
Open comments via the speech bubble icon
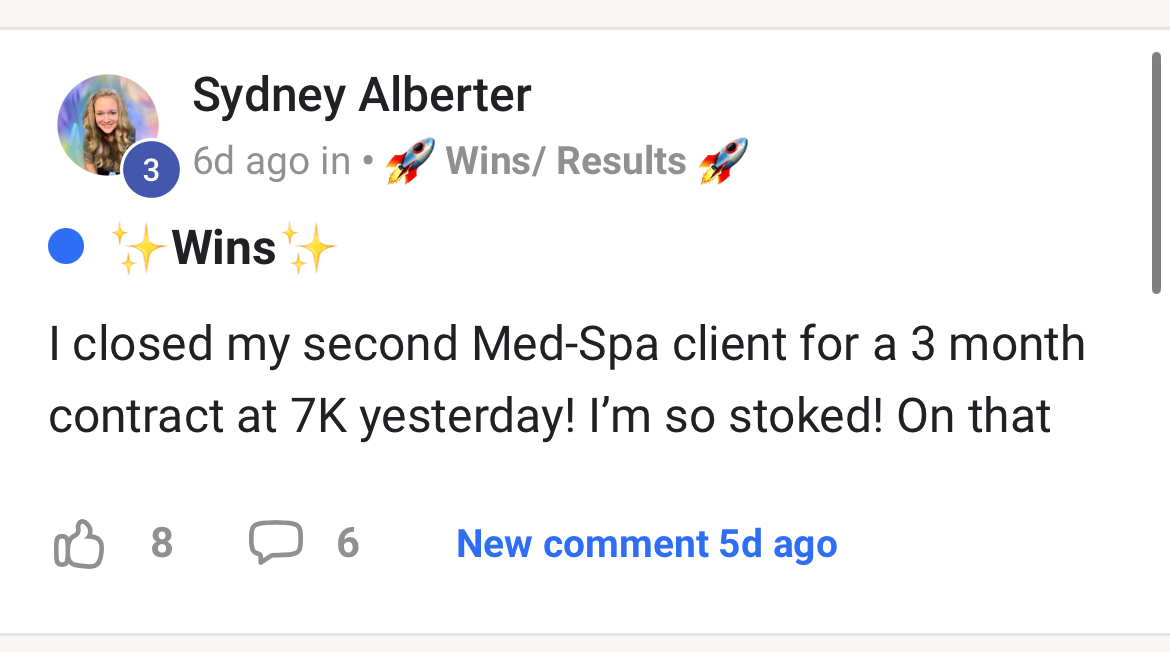pos(275,542)
